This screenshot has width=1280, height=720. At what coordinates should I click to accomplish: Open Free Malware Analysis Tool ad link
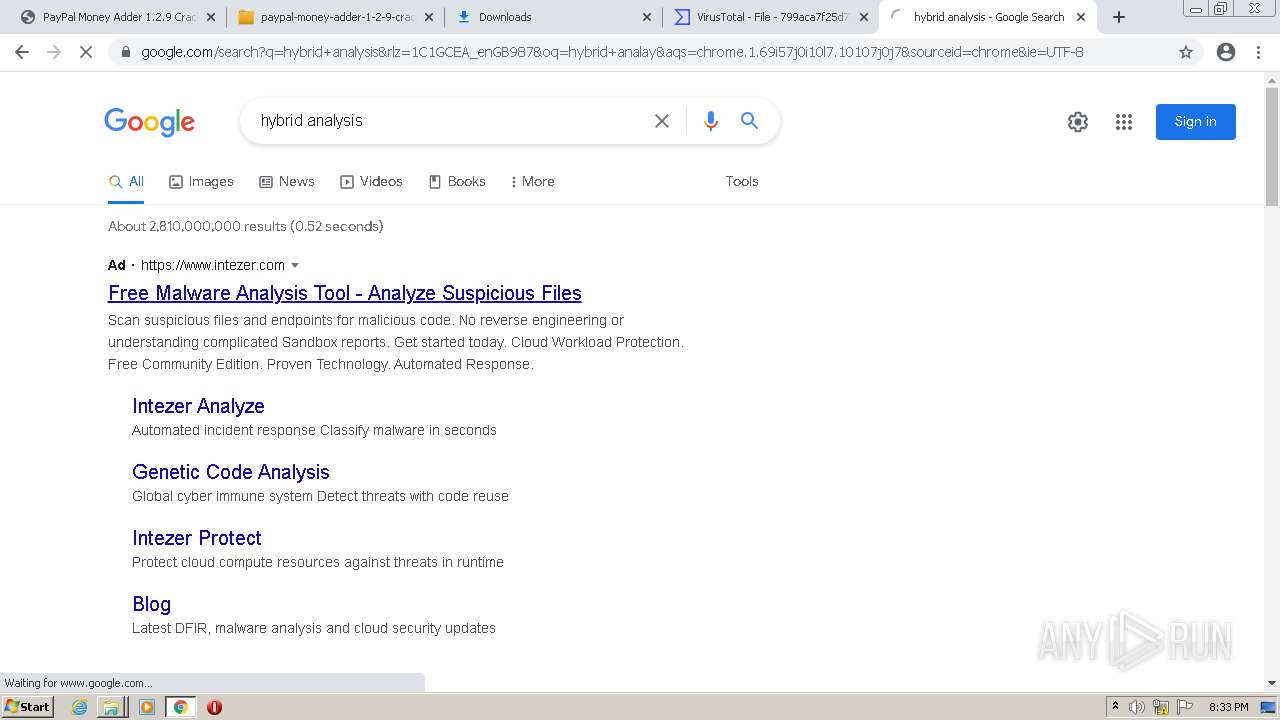tap(345, 293)
